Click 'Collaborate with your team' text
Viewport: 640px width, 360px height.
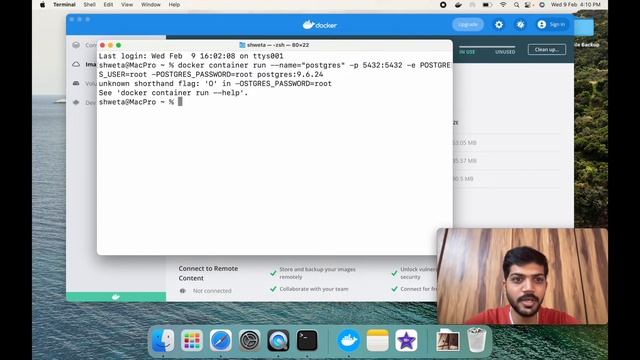point(313,289)
